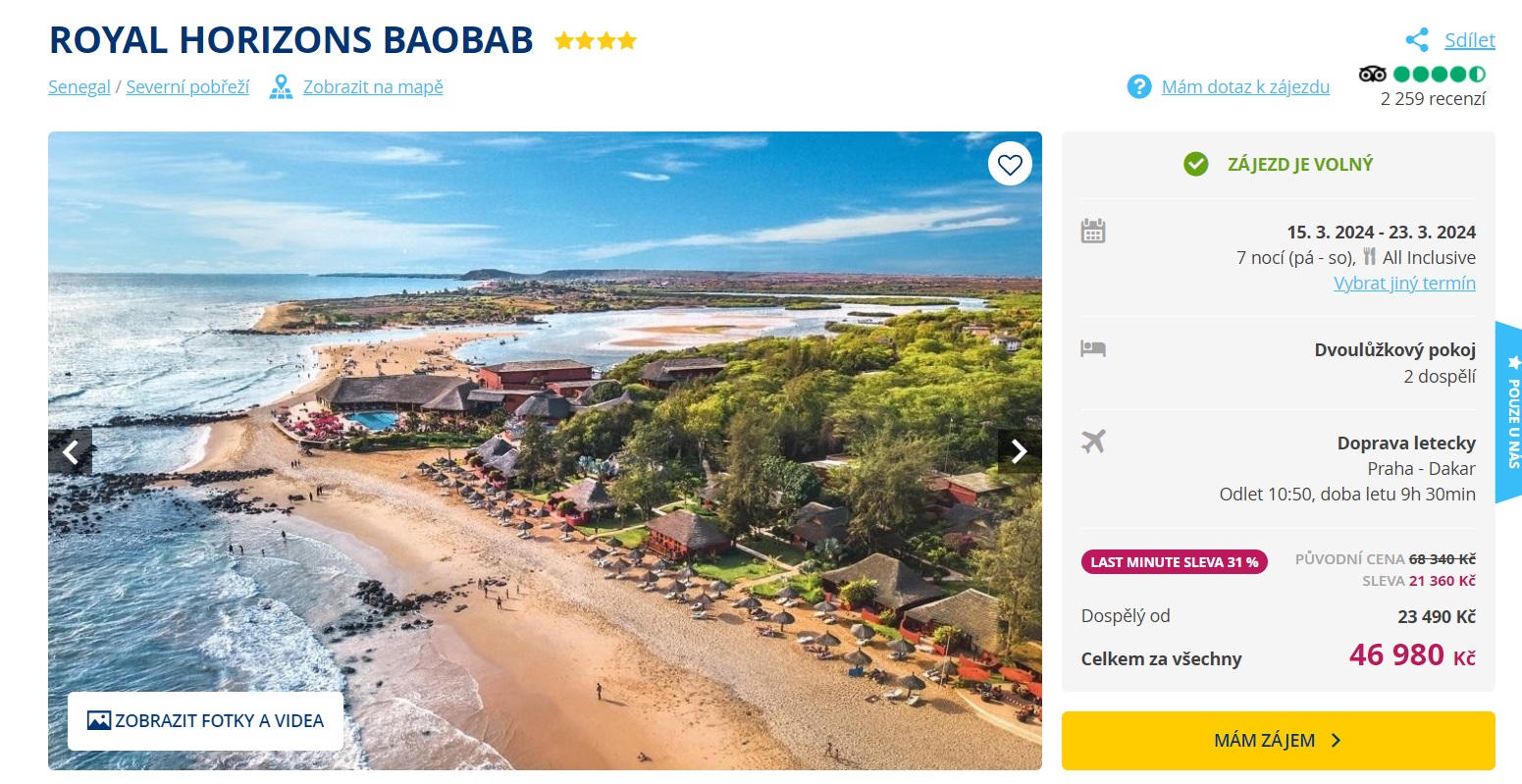This screenshot has width=1522, height=784.
Task: Click the TripAdvisor owl rating icon
Action: pos(1372,74)
